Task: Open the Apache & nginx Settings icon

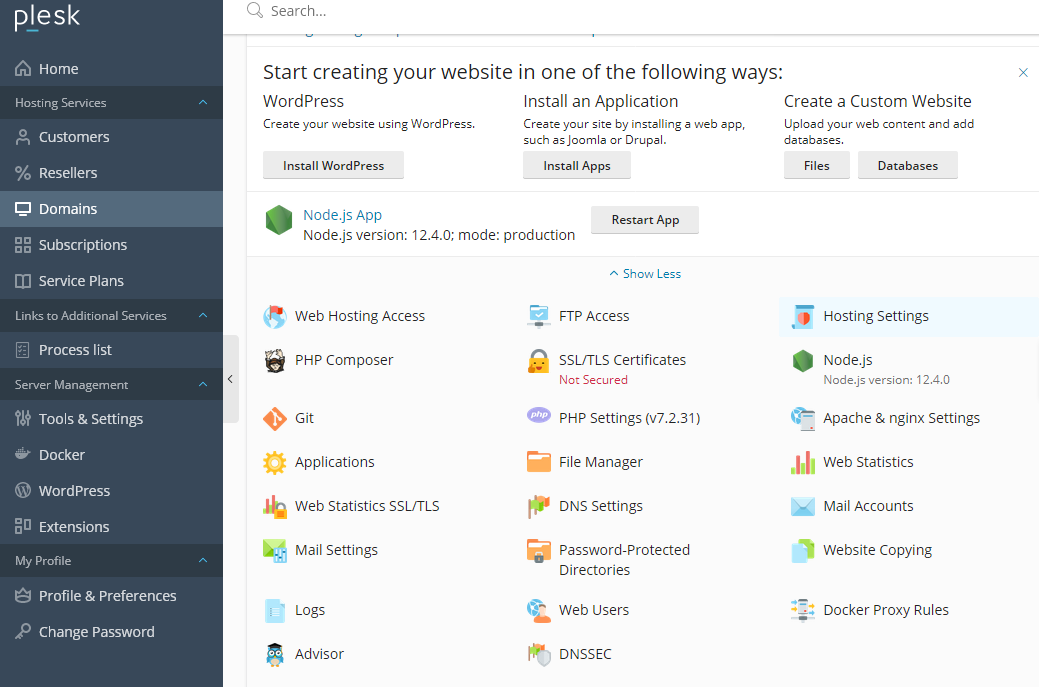Action: pos(802,419)
